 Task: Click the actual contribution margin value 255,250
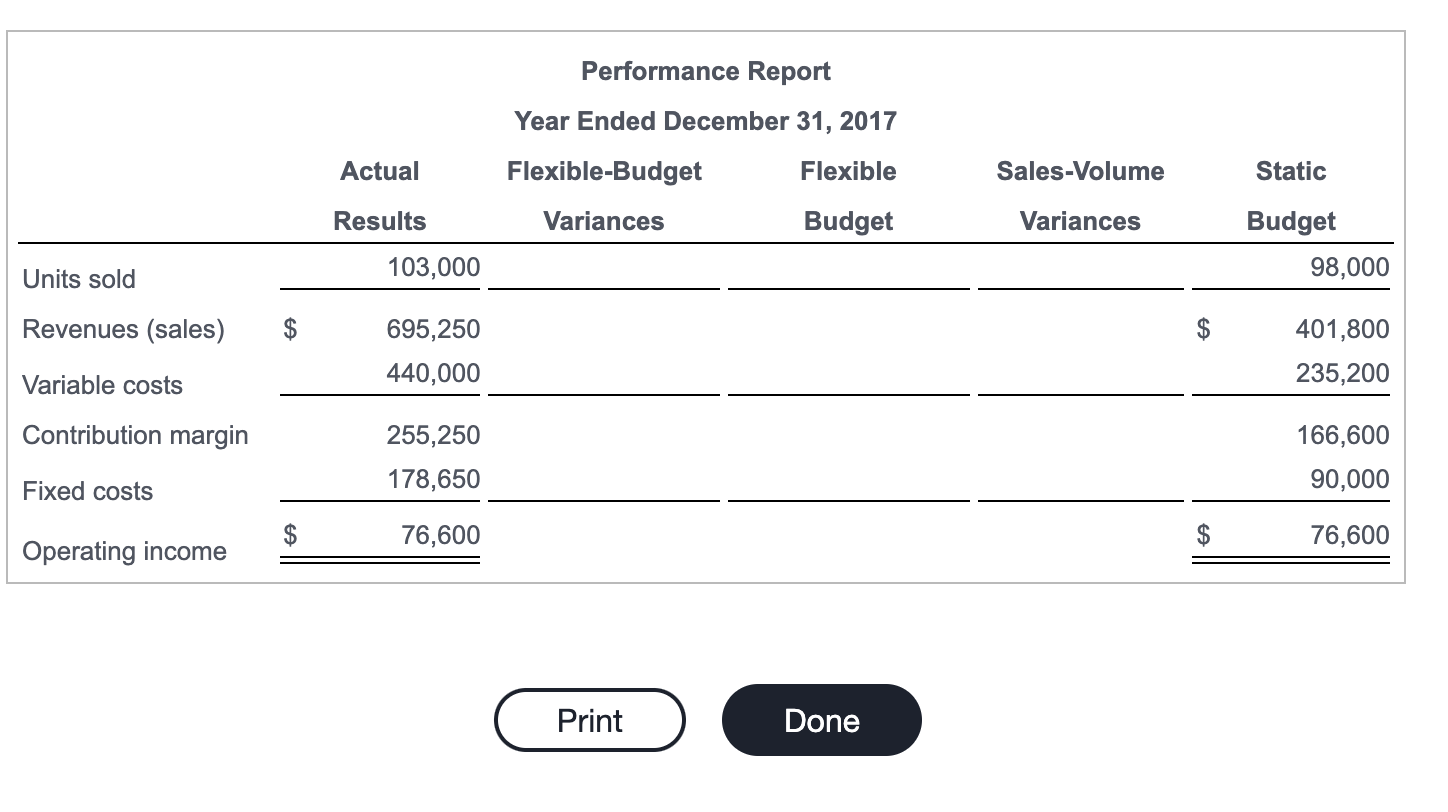pyautogui.click(x=433, y=435)
